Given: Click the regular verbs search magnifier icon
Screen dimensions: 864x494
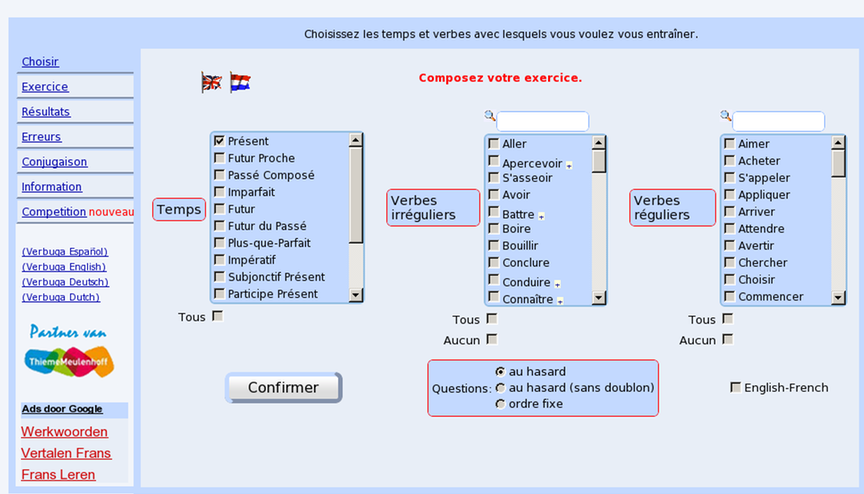Looking at the screenshot, I should click(x=725, y=116).
